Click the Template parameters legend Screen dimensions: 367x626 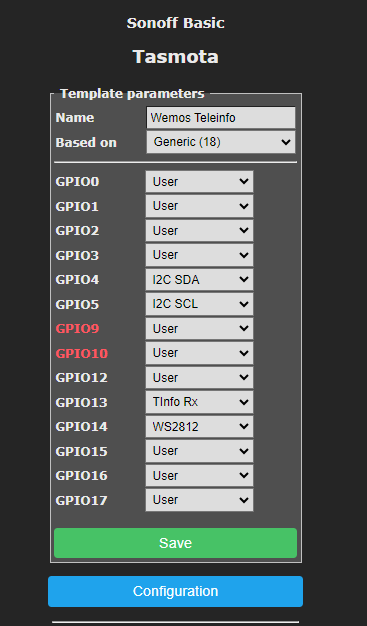point(132,94)
